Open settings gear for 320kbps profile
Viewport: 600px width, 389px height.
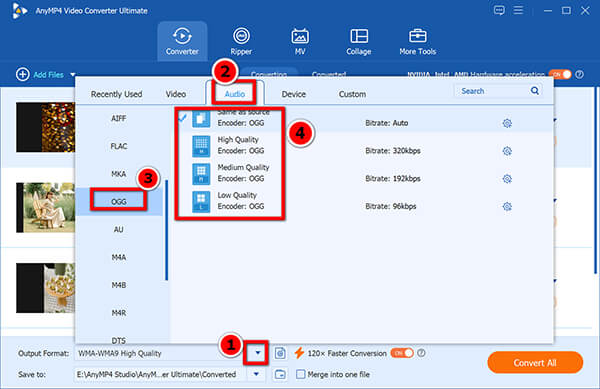pyautogui.click(x=507, y=151)
